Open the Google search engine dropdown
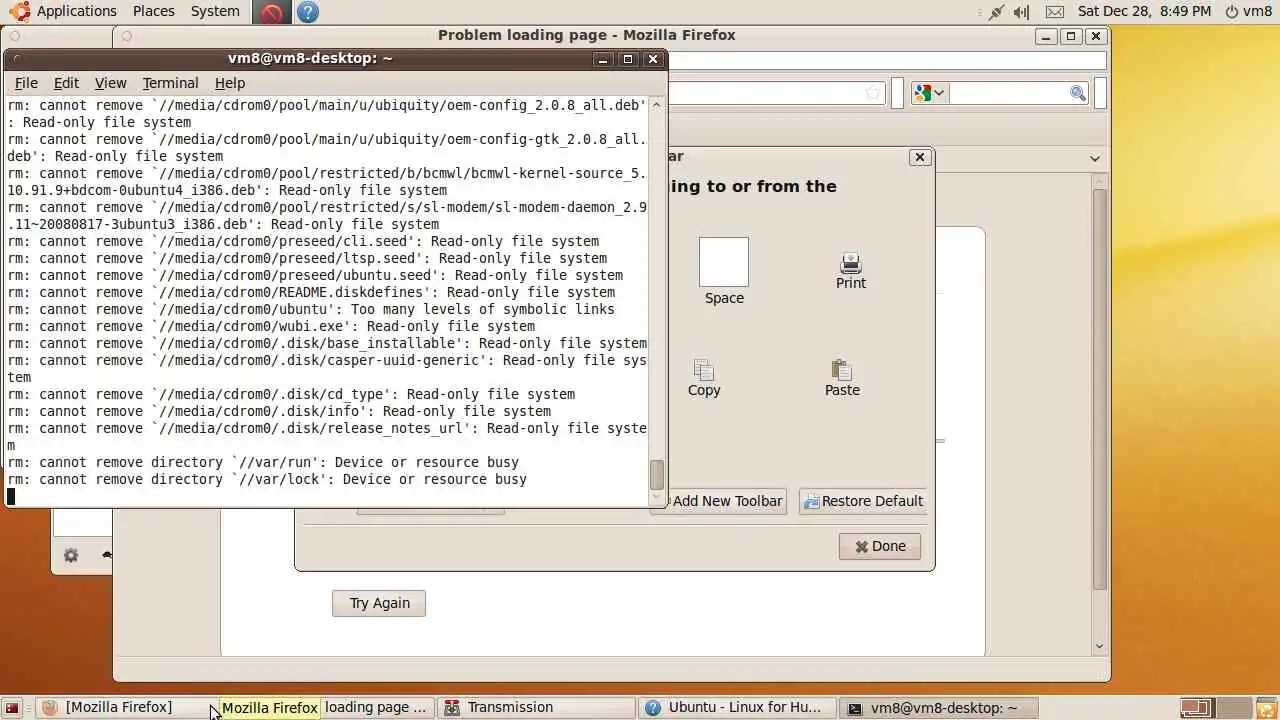This screenshot has width=1280, height=720. (929, 93)
